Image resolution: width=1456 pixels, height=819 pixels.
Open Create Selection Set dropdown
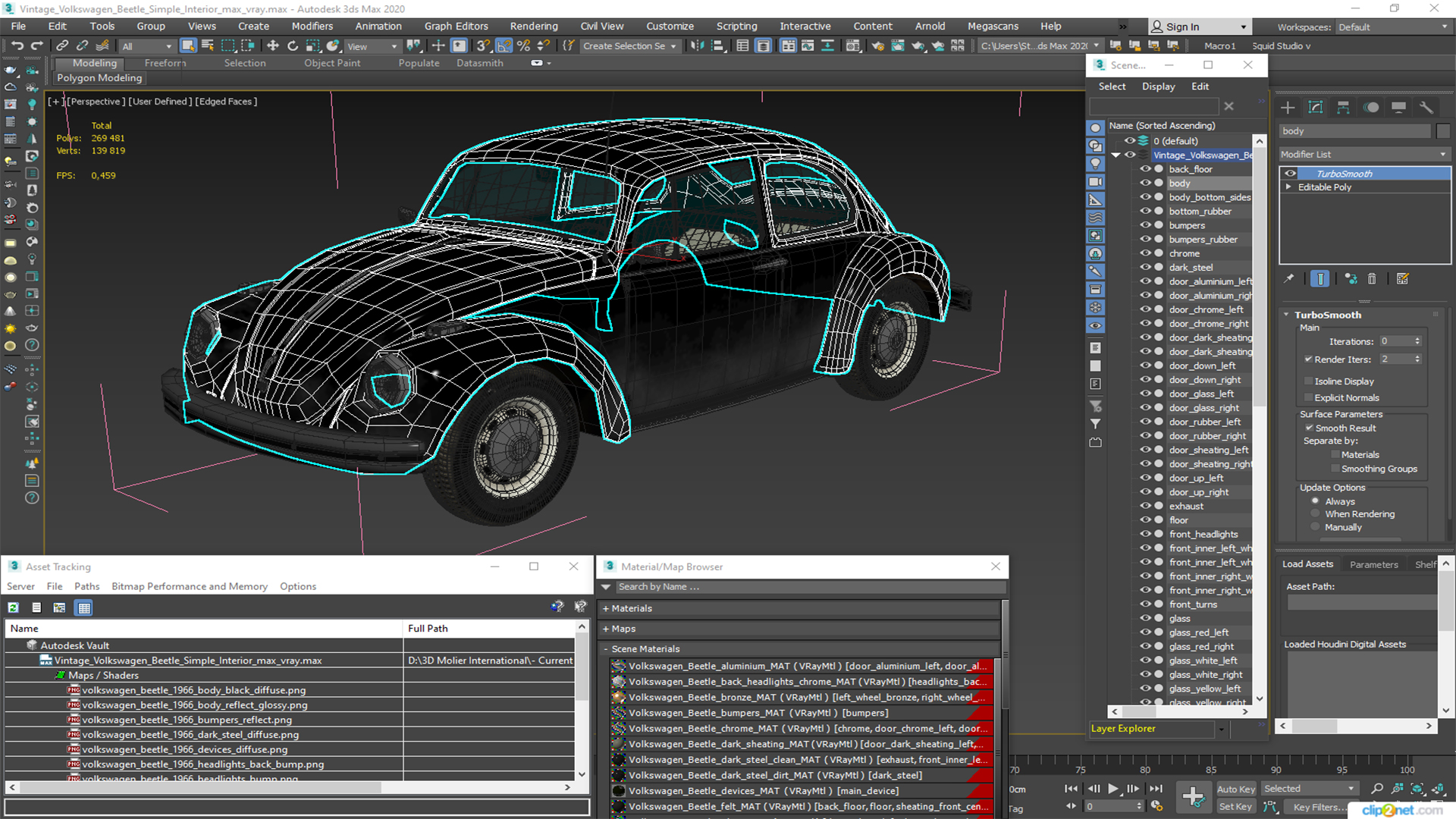coord(629,46)
